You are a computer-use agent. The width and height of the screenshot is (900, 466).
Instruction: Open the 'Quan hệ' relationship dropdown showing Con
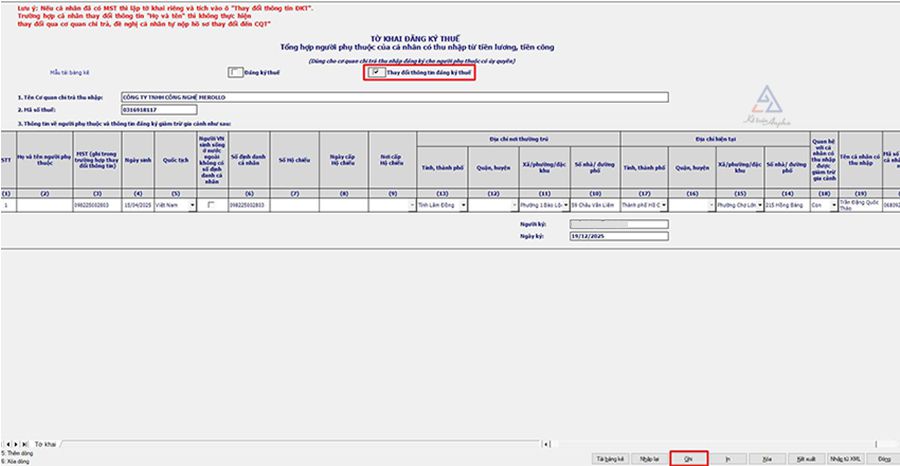click(x=833, y=204)
